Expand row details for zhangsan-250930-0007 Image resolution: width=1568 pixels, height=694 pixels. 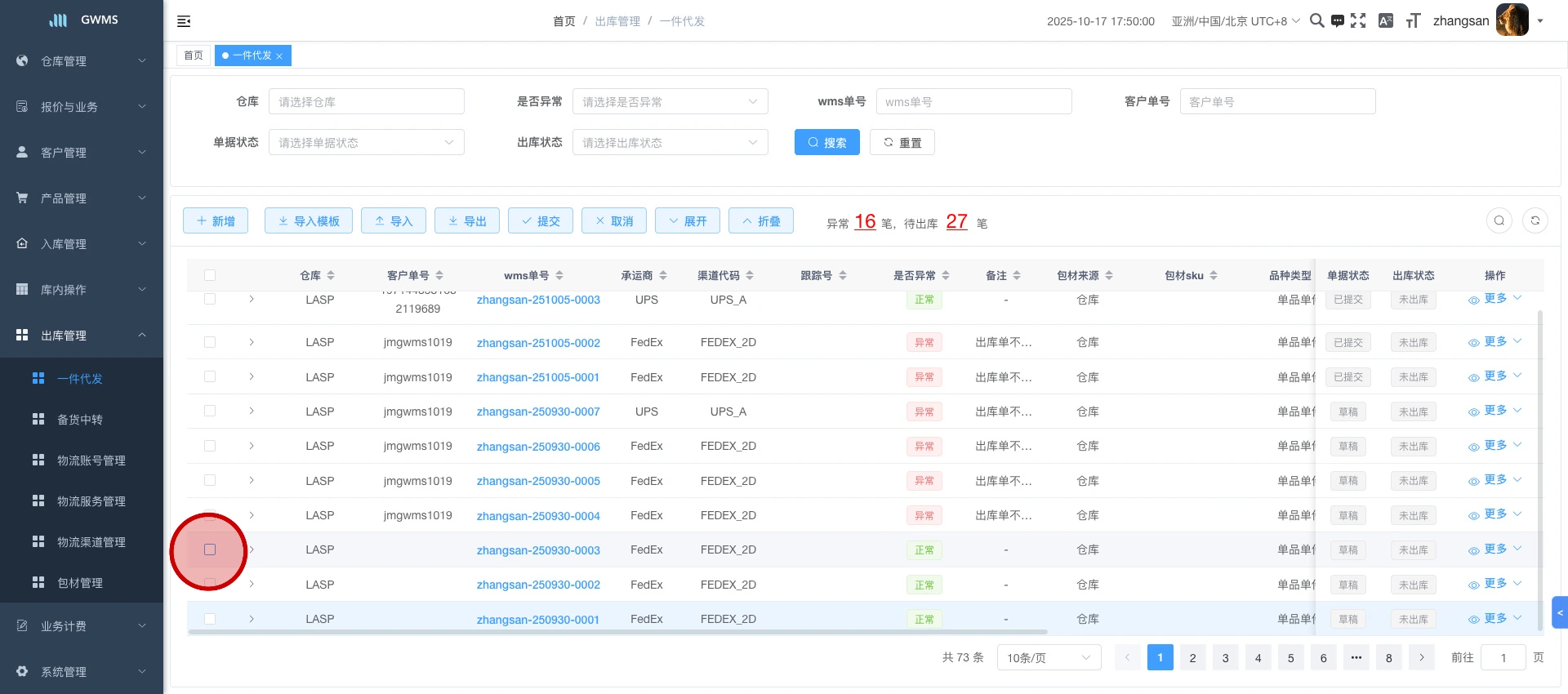(x=252, y=412)
